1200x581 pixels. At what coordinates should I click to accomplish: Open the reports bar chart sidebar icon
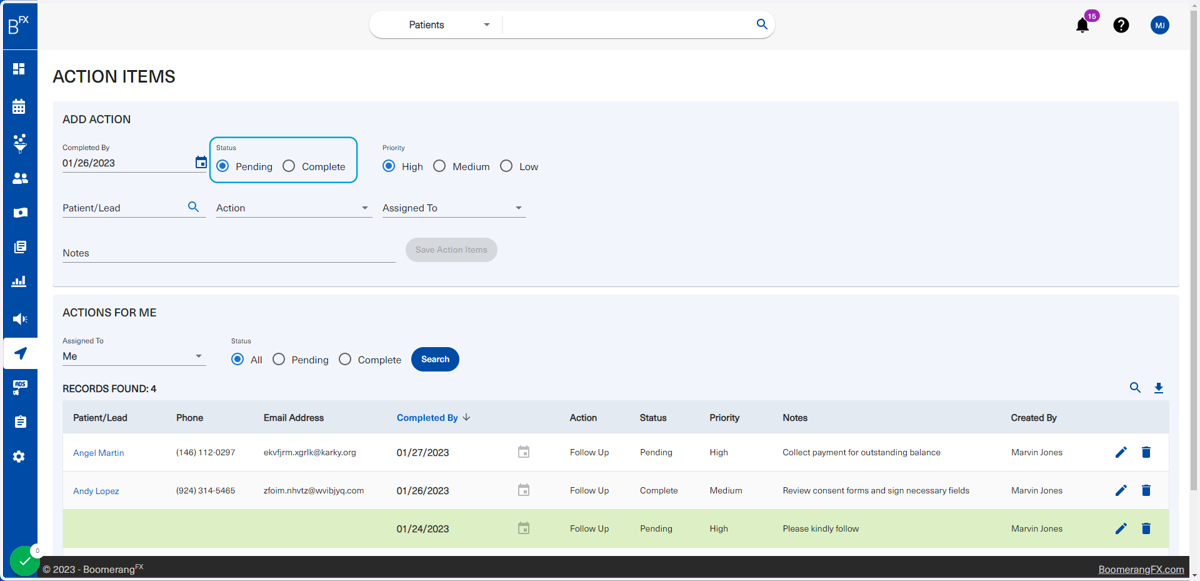(19, 282)
